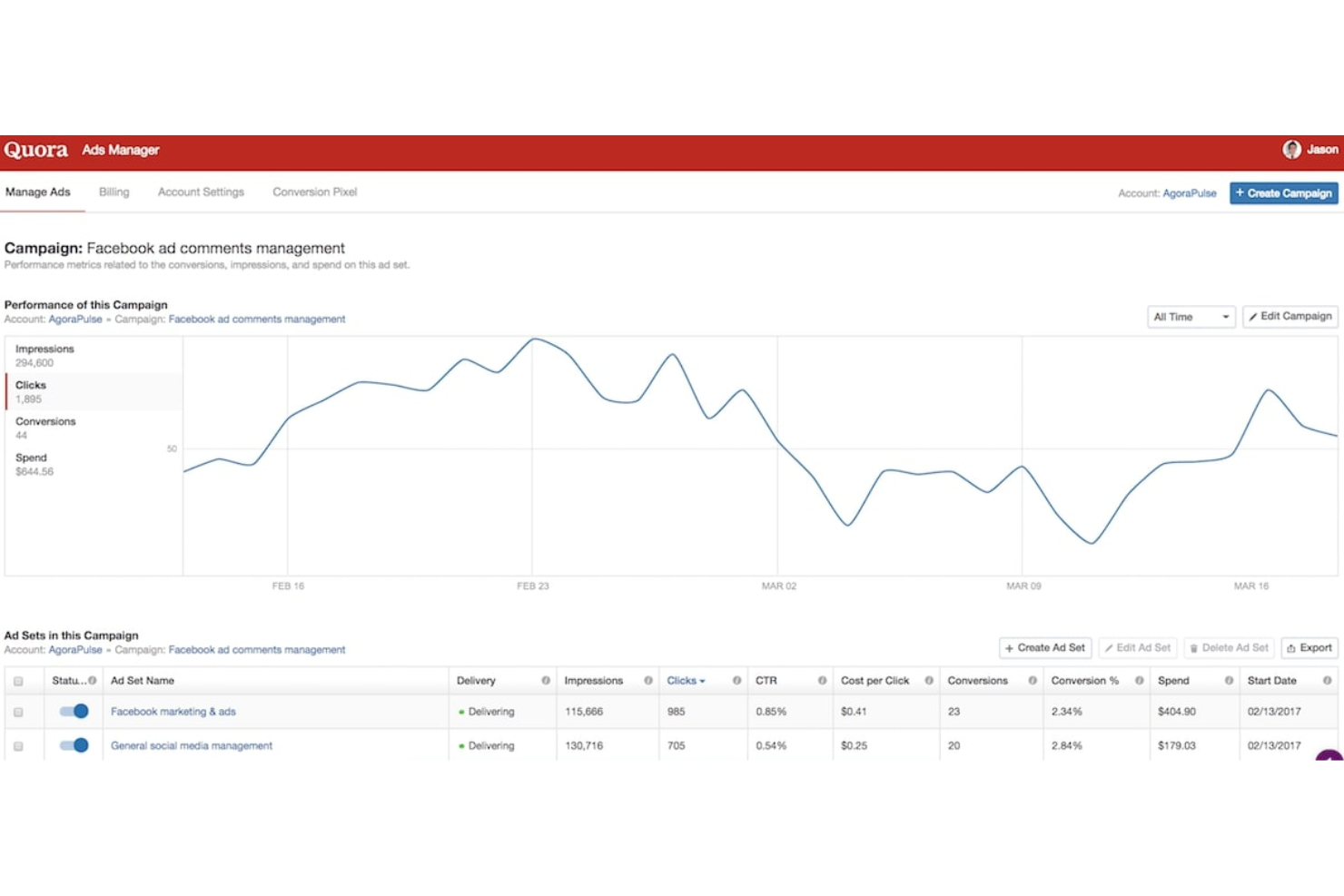Click the Edit Ad Set button
This screenshot has height=896, width=1344.
click(1138, 647)
